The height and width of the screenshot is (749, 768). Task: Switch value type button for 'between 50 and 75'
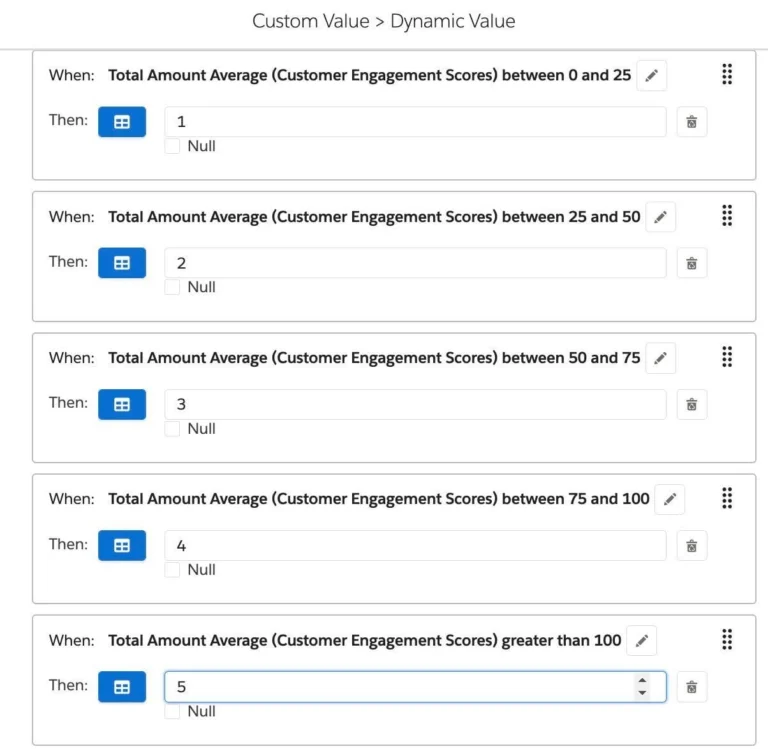point(121,404)
